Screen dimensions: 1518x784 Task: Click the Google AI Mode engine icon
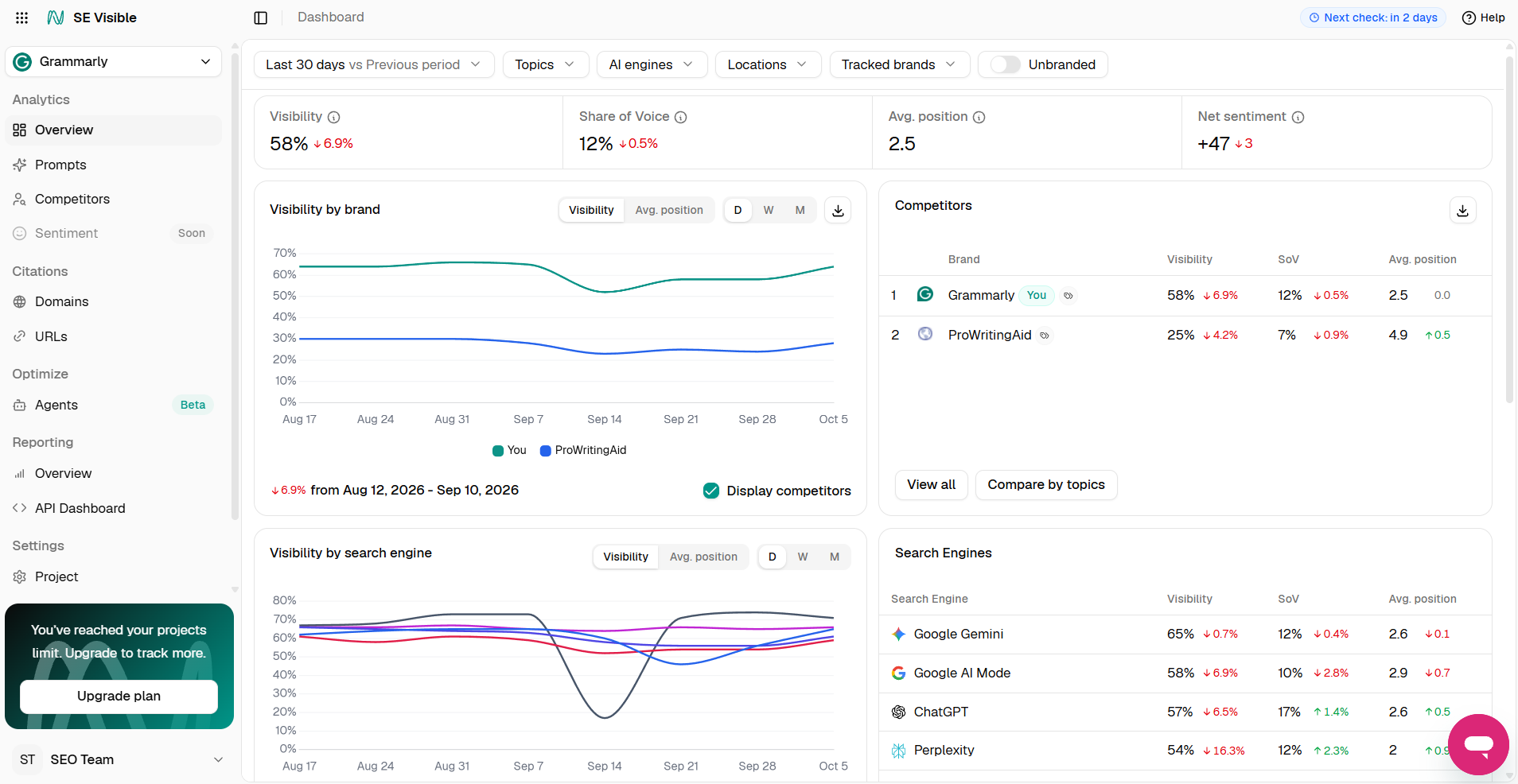[x=899, y=673]
